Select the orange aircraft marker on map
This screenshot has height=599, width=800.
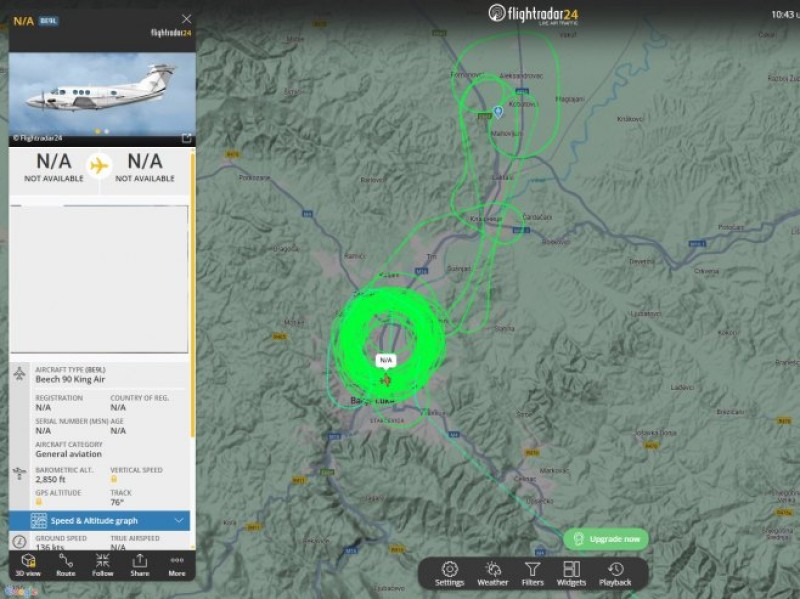[386, 379]
